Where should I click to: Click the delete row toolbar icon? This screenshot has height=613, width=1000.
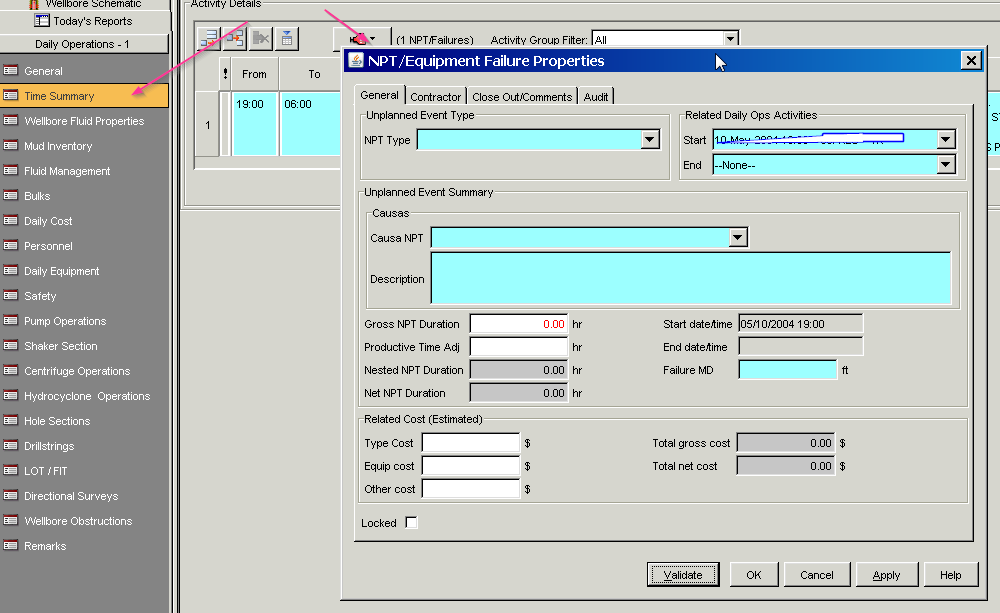262,37
